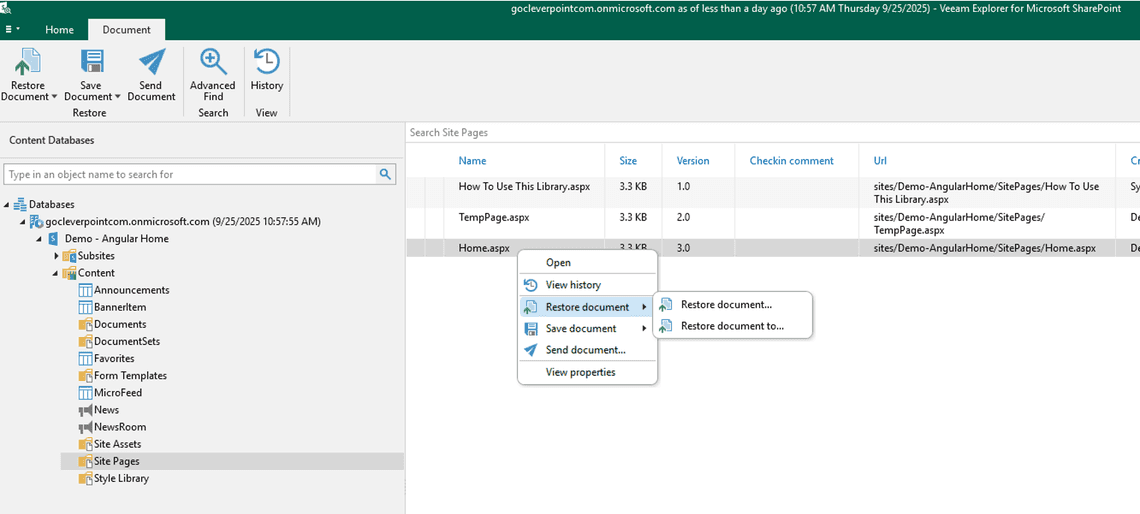Image resolution: width=1140 pixels, height=514 pixels.
Task: Collapse the Databases tree node
Action: click(x=8, y=205)
